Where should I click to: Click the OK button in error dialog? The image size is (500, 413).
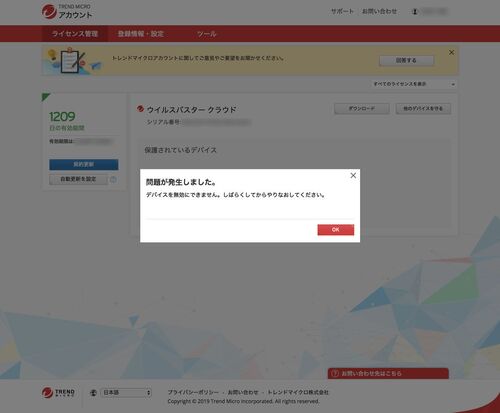[x=336, y=230]
